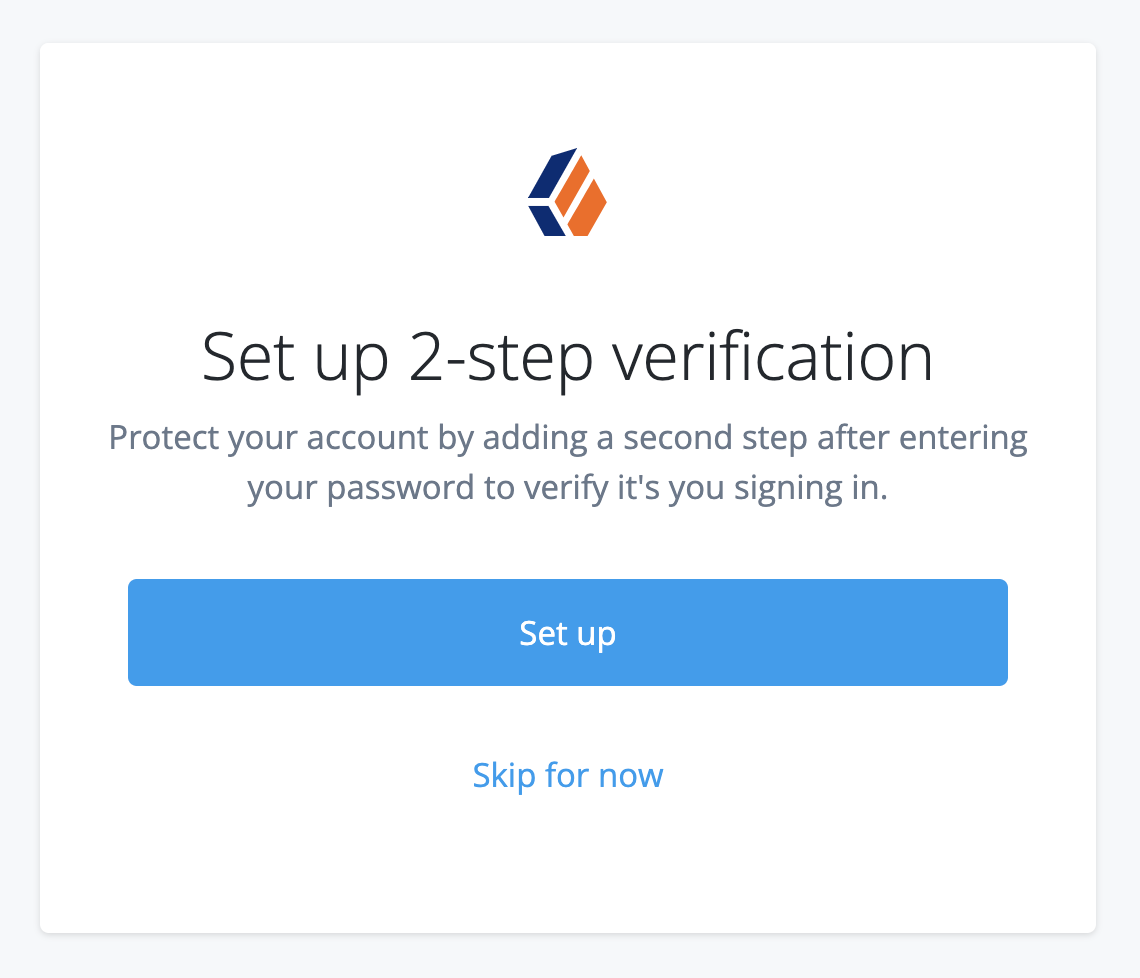The image size is (1140, 978).
Task: Select the protection description text
Action: point(568,462)
